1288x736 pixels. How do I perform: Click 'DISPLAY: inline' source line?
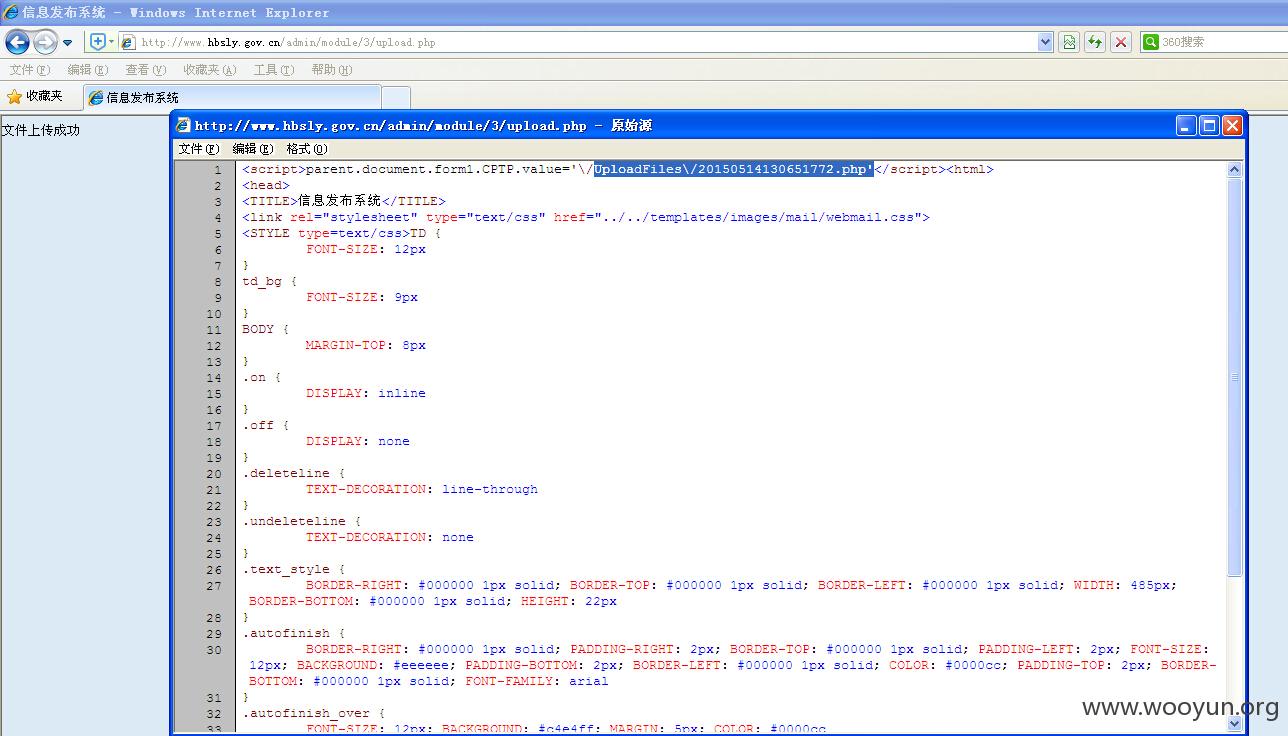coord(366,393)
